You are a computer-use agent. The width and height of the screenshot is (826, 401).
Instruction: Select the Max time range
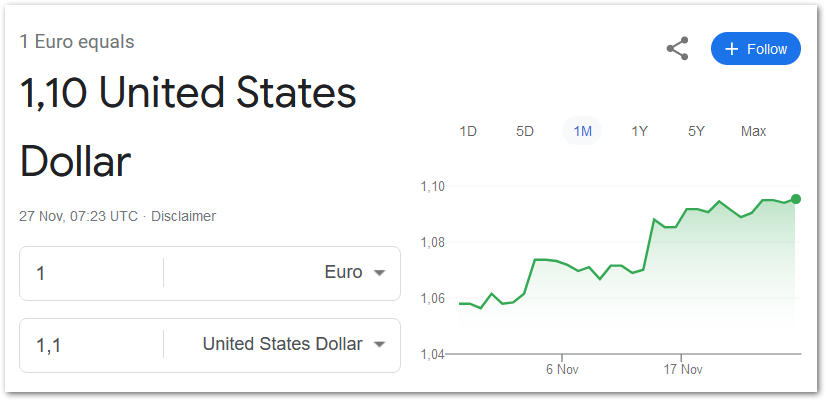[753, 131]
